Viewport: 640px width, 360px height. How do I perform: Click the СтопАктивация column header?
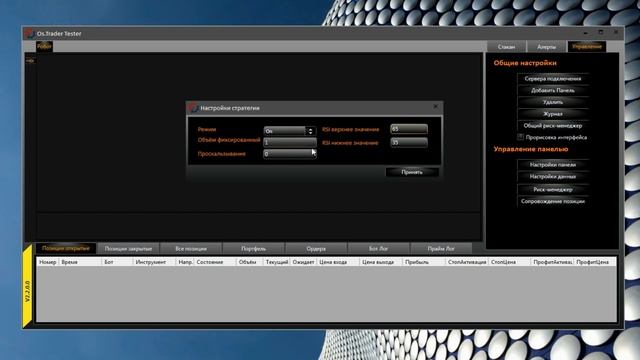467,262
